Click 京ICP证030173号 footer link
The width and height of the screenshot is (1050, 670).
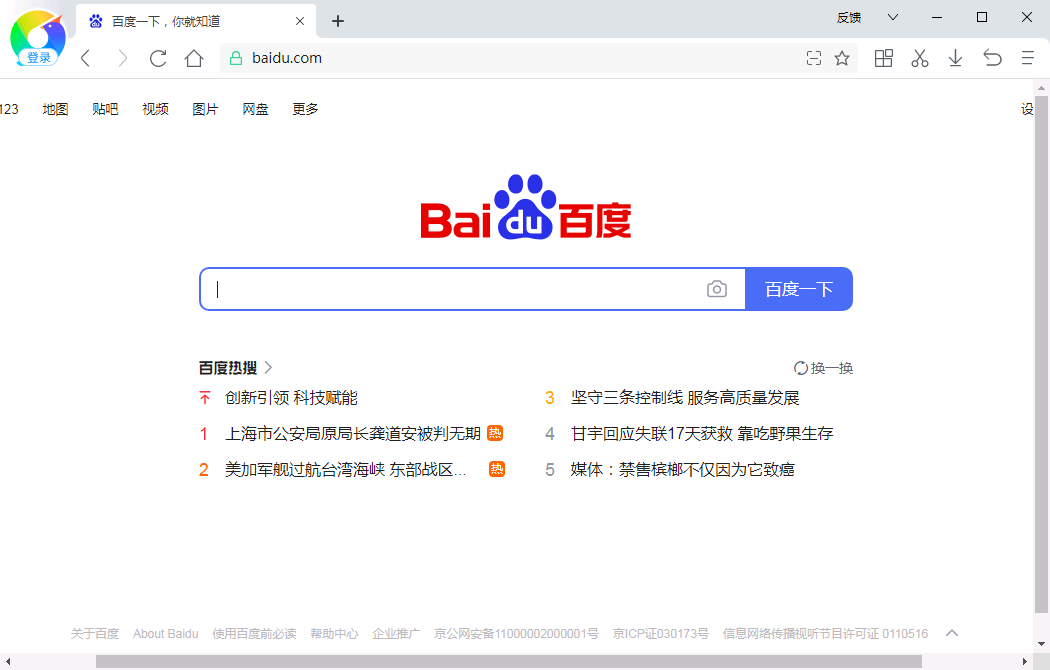[660, 633]
